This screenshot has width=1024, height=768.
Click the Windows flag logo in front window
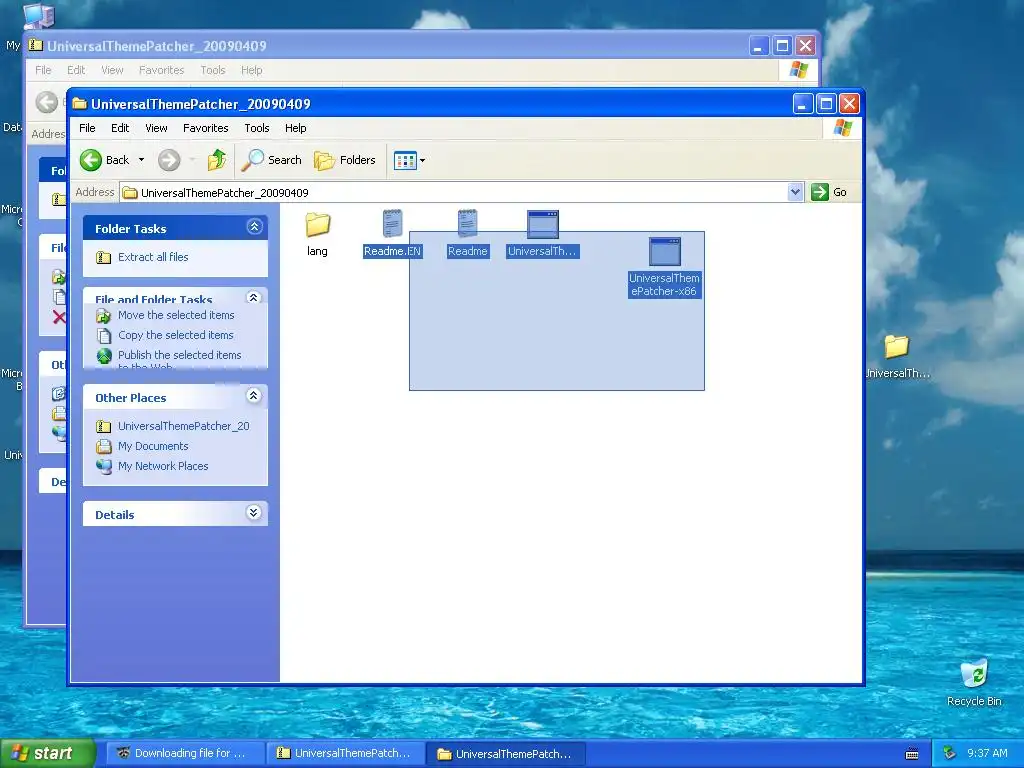coord(842,128)
